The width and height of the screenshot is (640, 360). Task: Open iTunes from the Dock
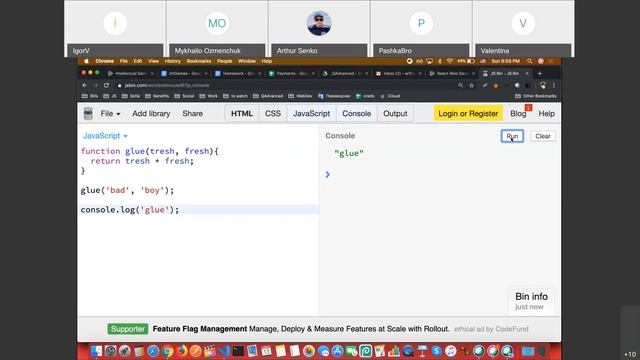point(450,351)
